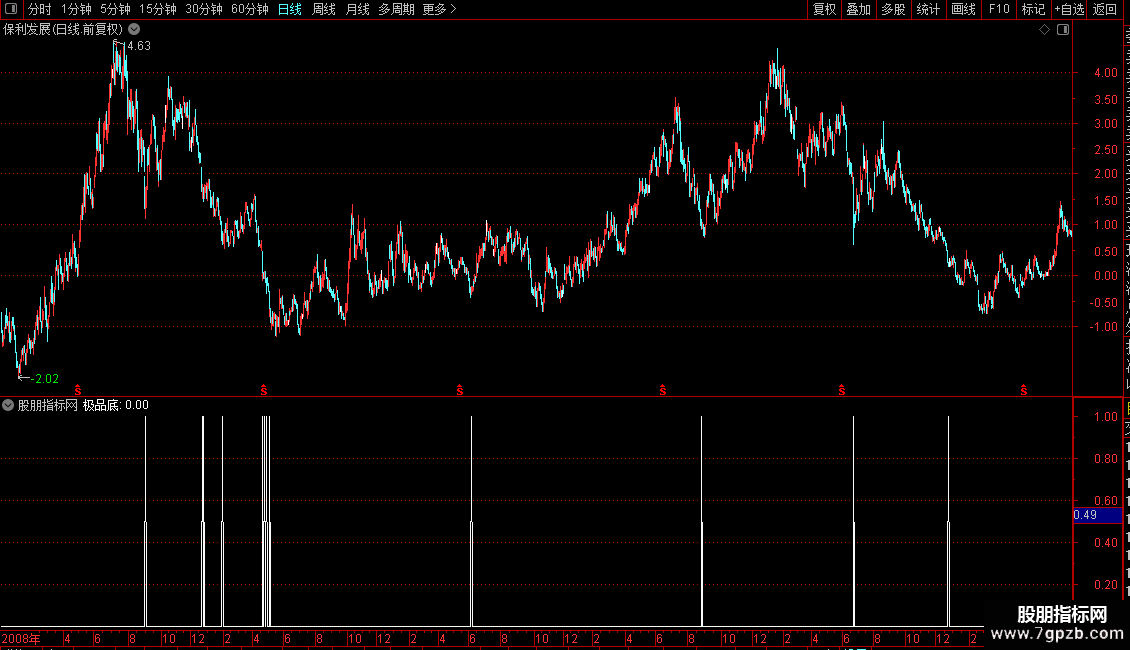Click the diamond icon above chart
Image resolution: width=1130 pixels, height=650 pixels.
(x=1044, y=30)
